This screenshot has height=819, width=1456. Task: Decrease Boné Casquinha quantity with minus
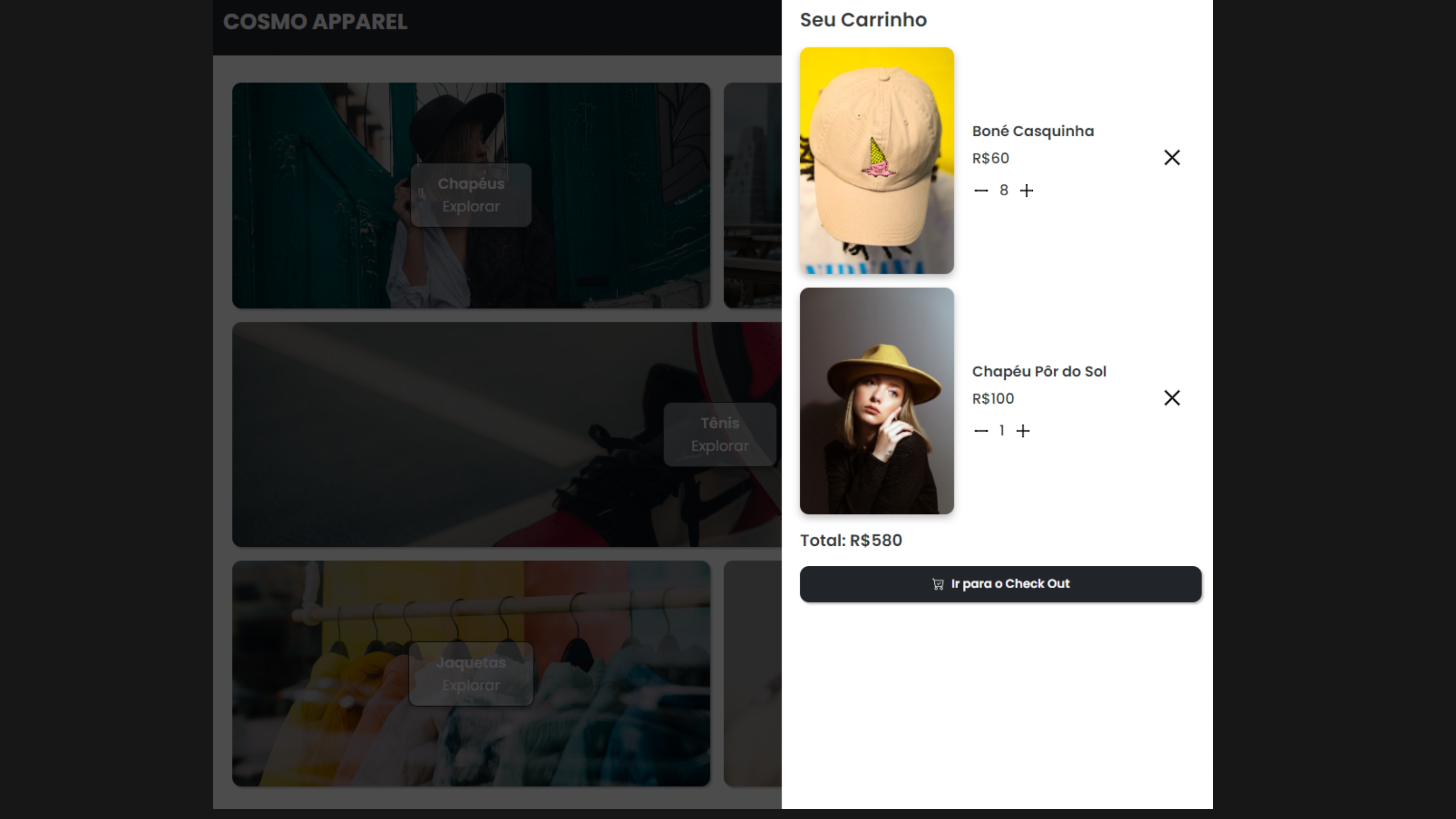pos(981,191)
